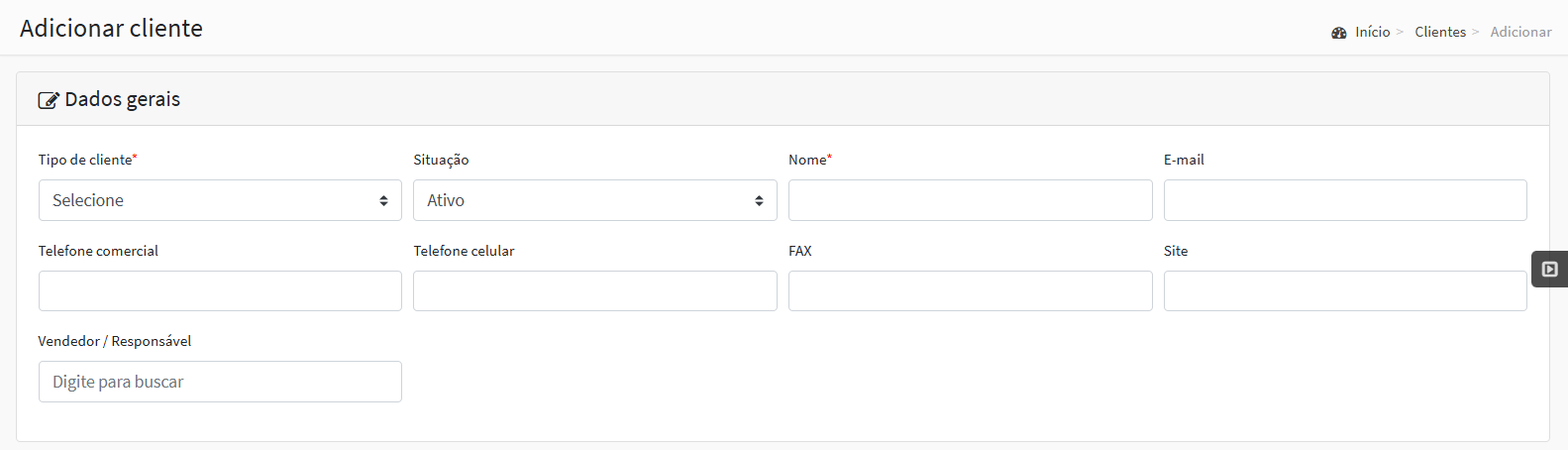Select the Site input field
The width and height of the screenshot is (1568, 450).
tap(1345, 291)
